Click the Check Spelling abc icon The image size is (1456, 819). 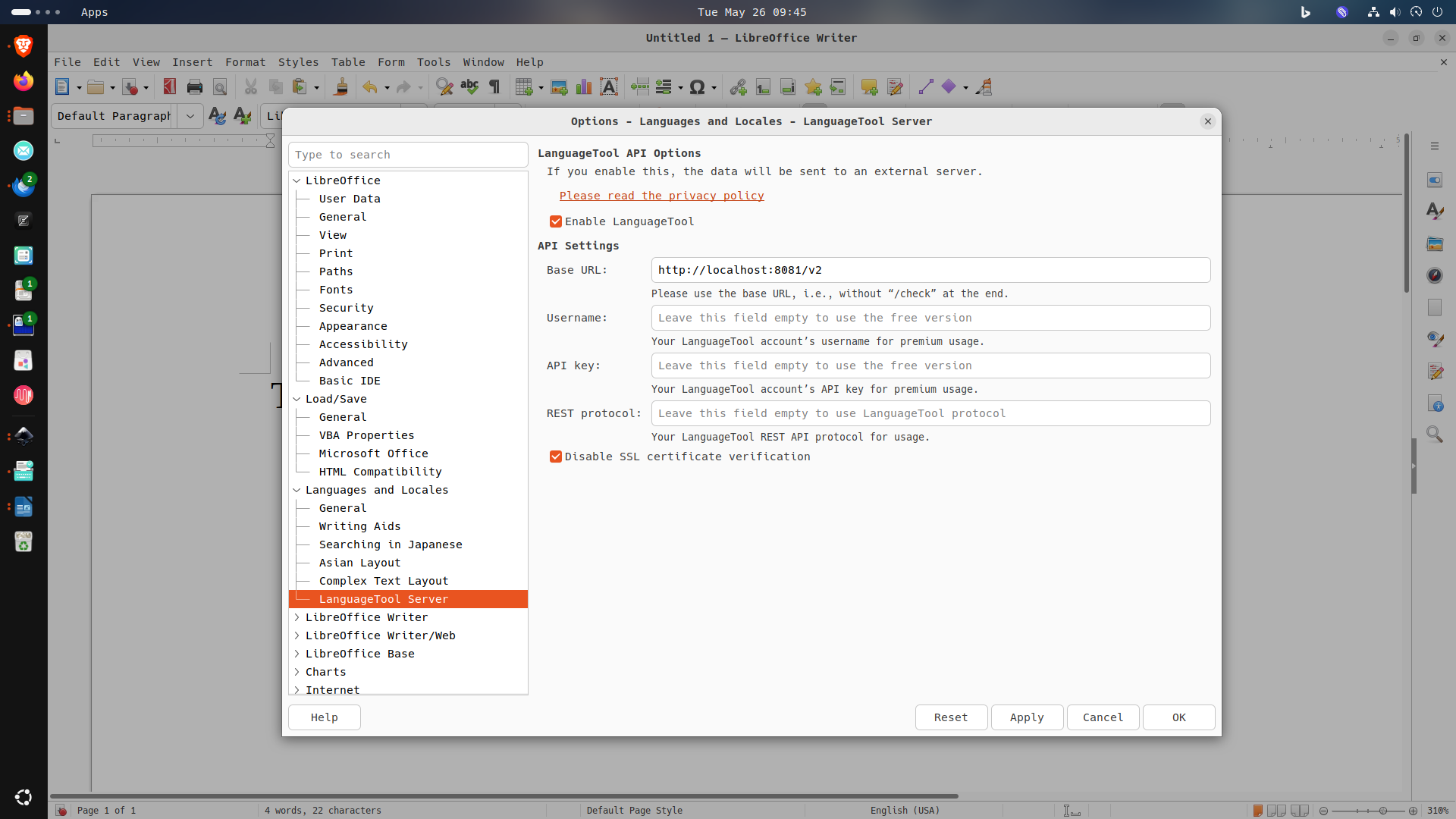click(x=469, y=87)
